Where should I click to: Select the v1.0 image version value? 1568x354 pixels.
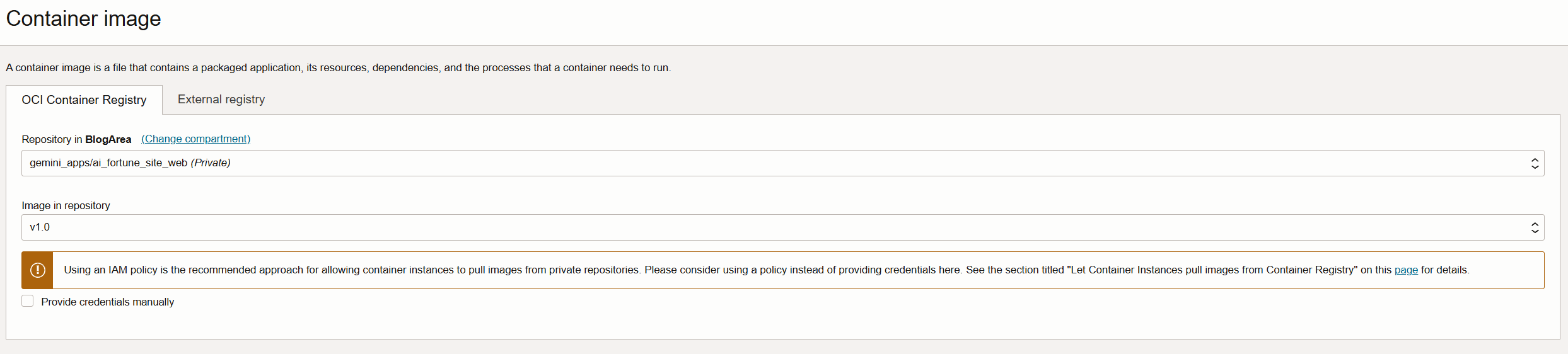point(40,227)
